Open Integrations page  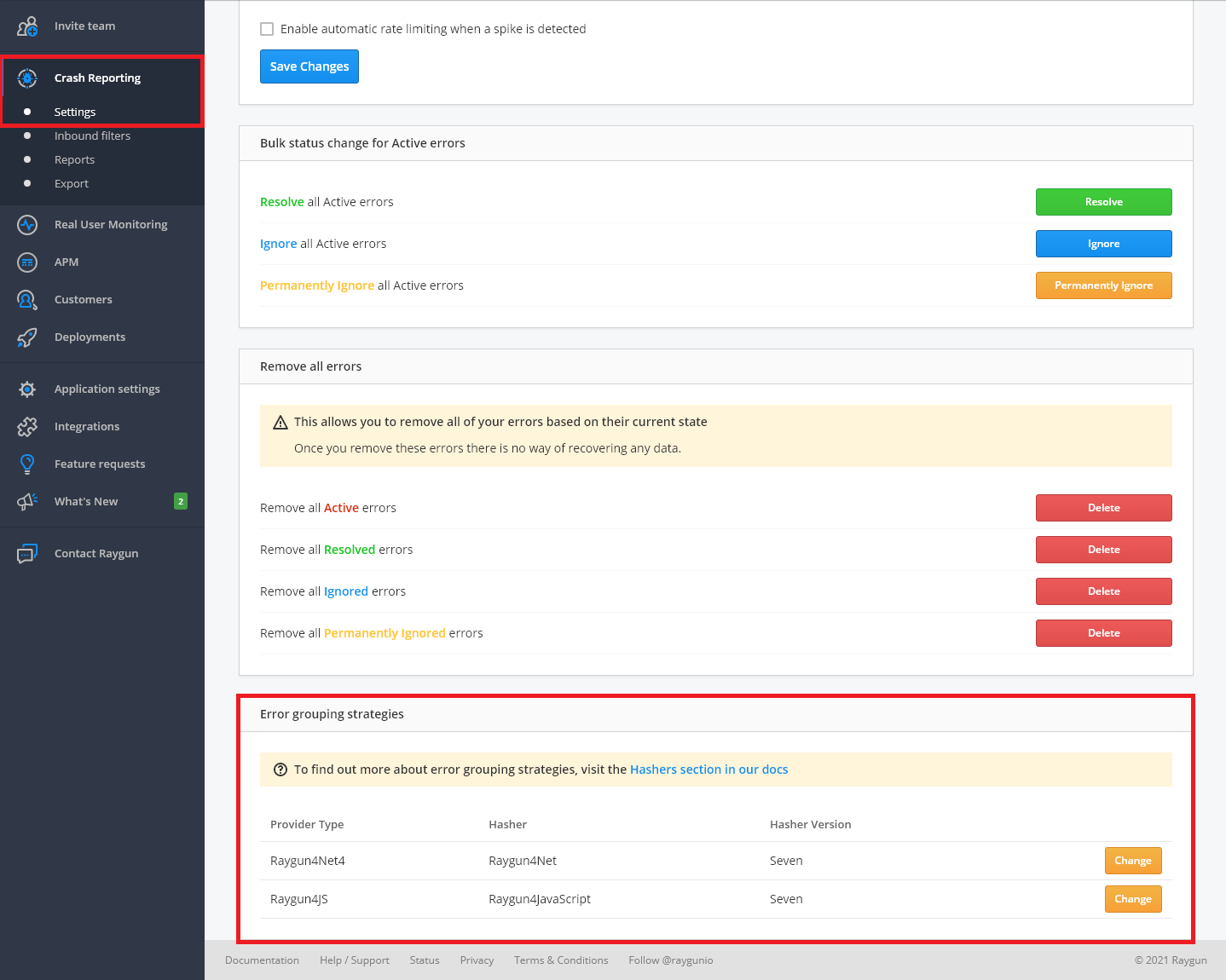(87, 427)
